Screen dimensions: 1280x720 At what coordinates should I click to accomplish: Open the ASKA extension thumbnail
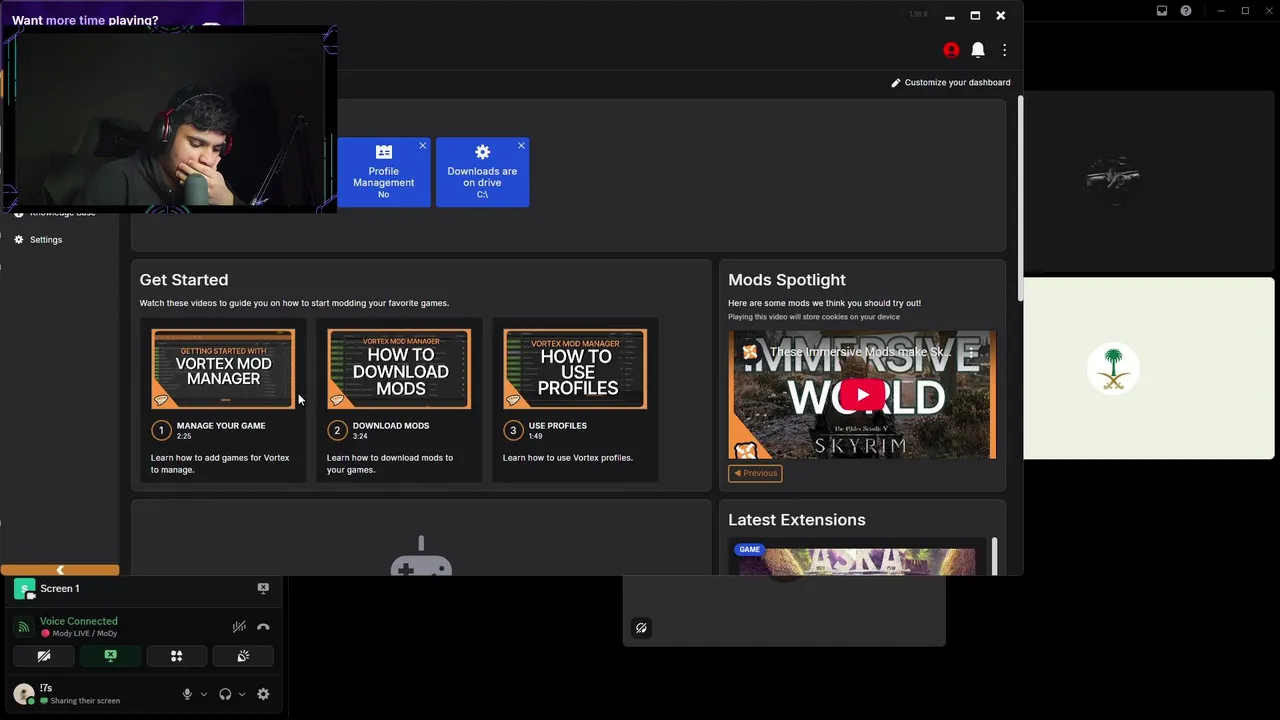(x=857, y=561)
